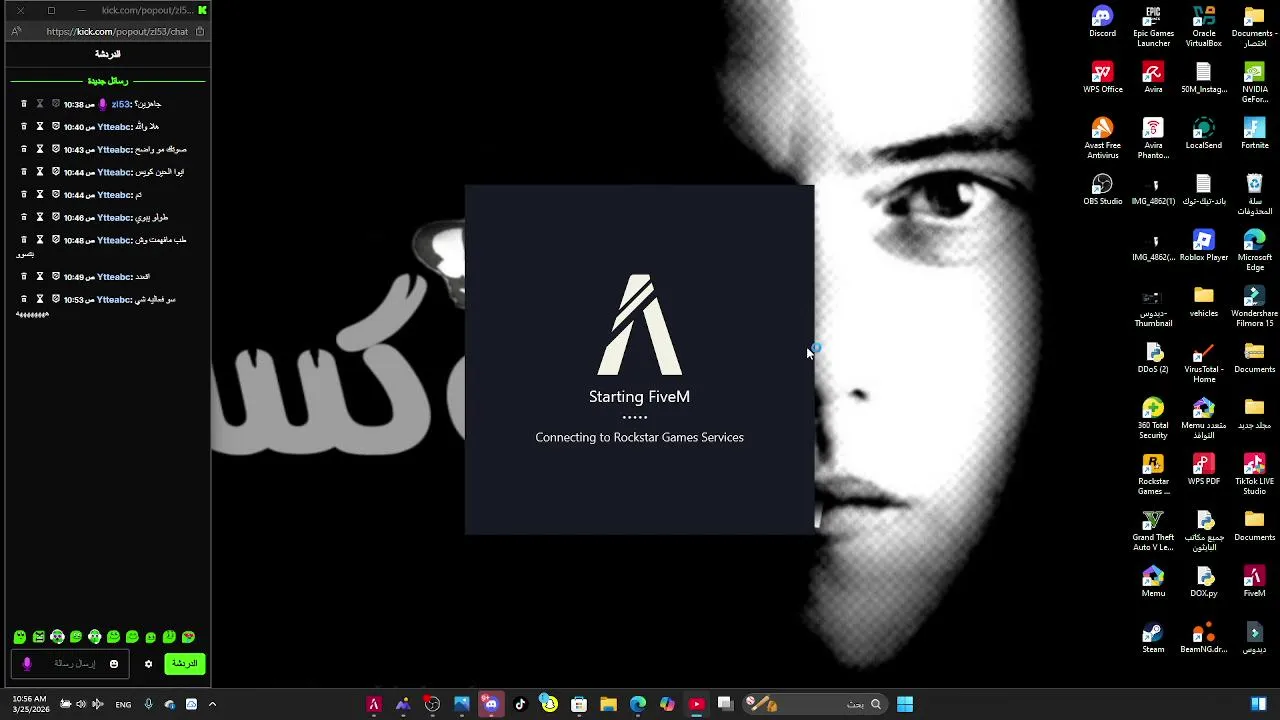Open Microsoft Edge desktop shortcut

tap(1254, 251)
